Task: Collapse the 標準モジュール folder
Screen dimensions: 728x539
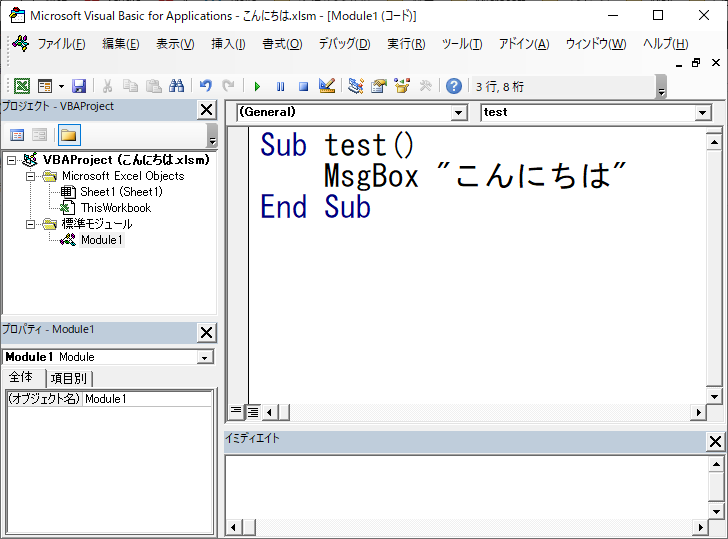Action: 31,225
